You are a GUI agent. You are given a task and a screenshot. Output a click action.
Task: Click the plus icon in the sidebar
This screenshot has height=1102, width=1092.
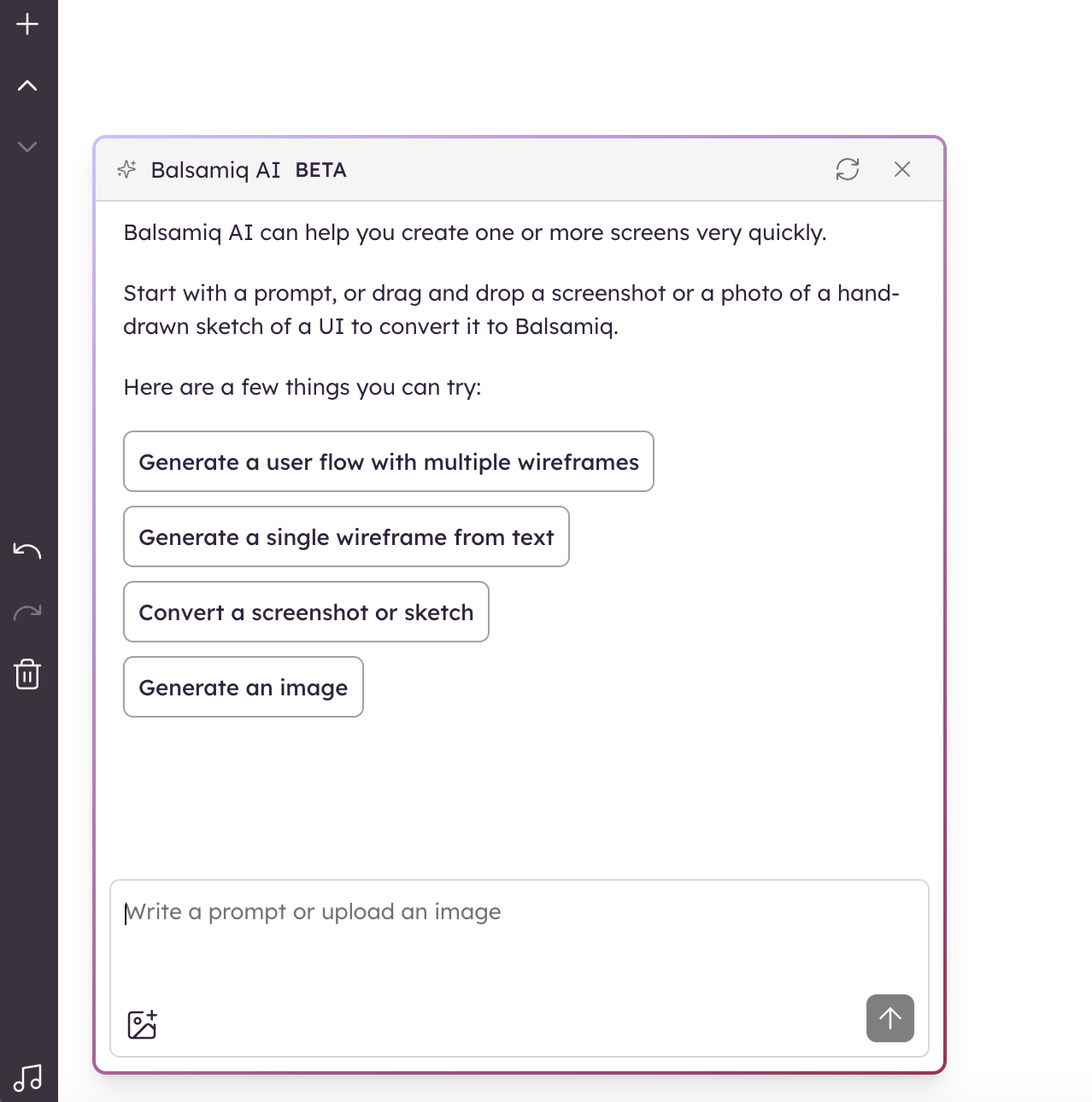point(27,24)
